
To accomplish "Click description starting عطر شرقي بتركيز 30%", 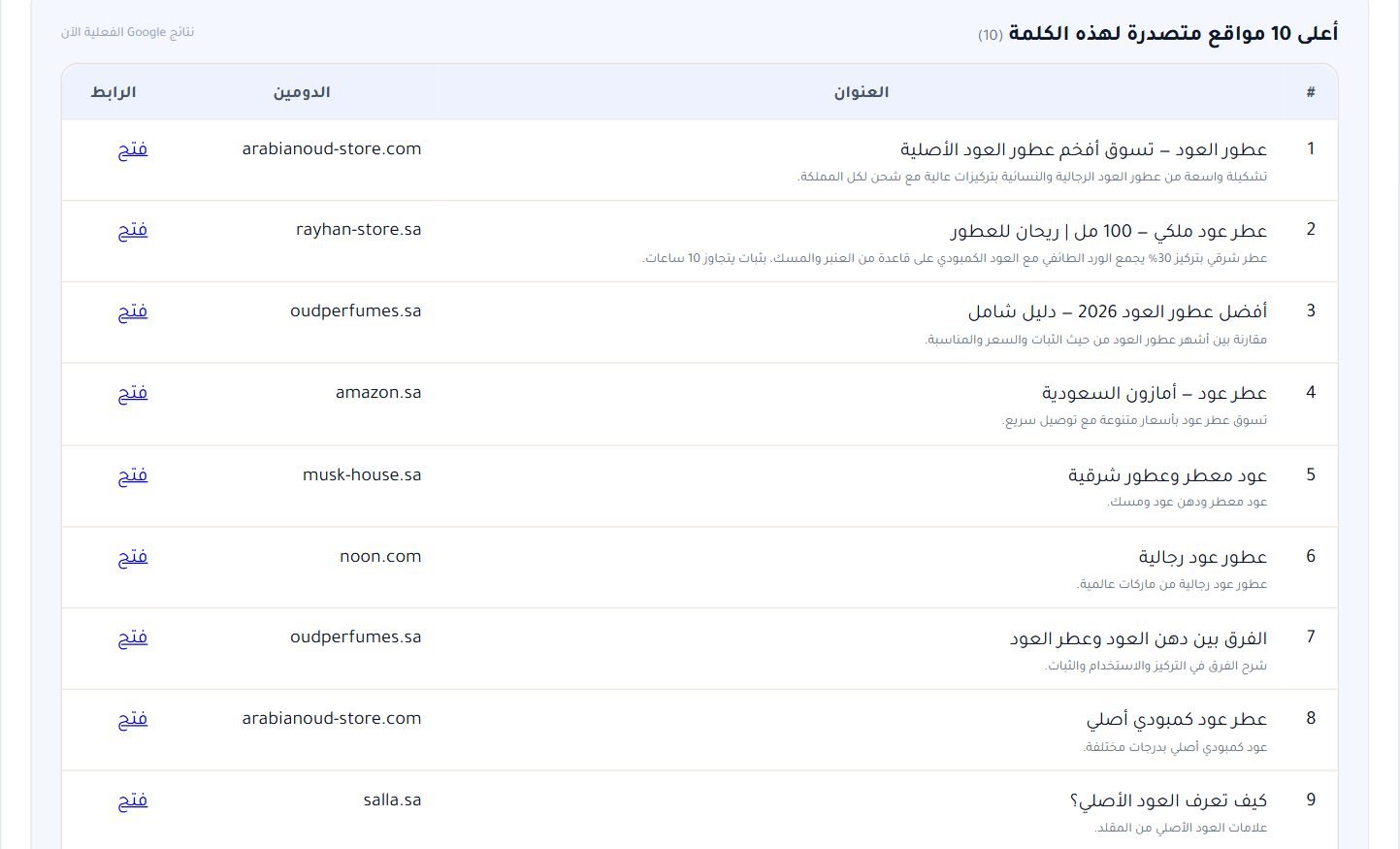I will coord(956,258).
